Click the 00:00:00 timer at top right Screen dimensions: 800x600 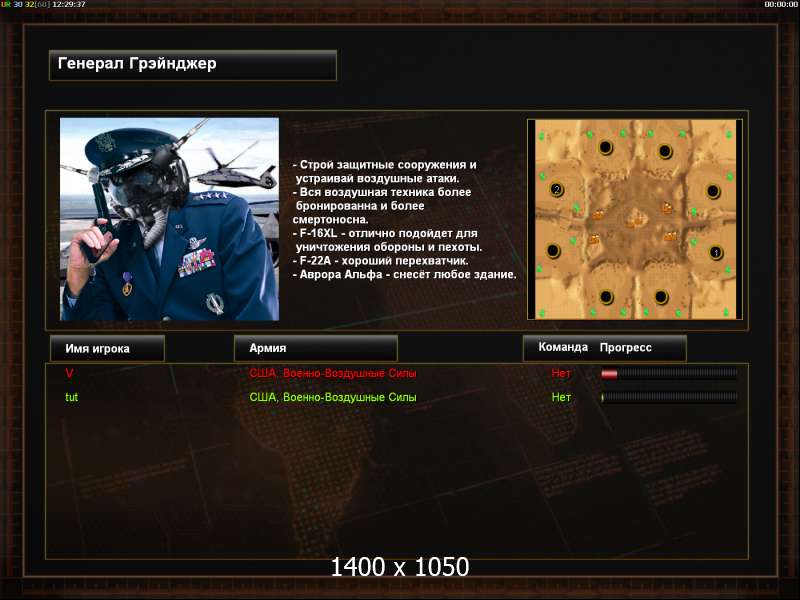tap(781, 4)
